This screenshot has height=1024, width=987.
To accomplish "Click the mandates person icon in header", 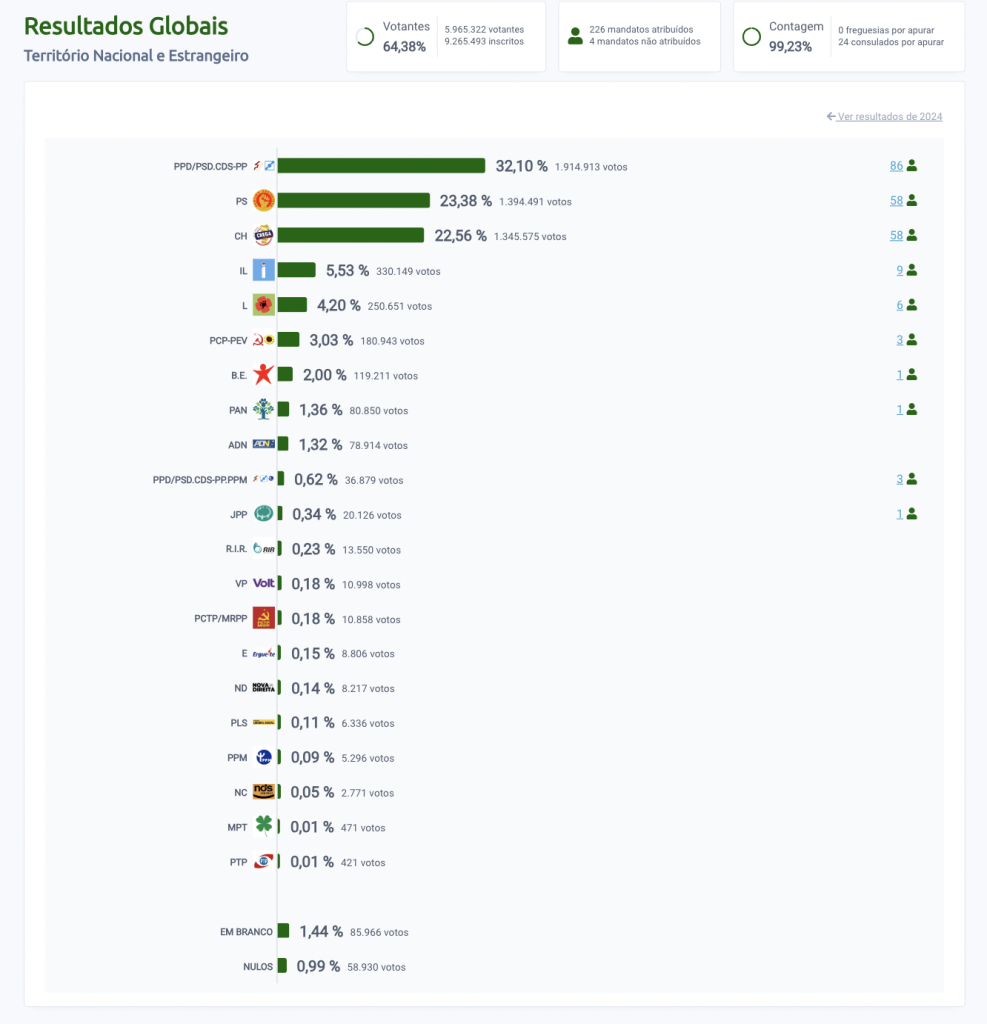I will [575, 37].
